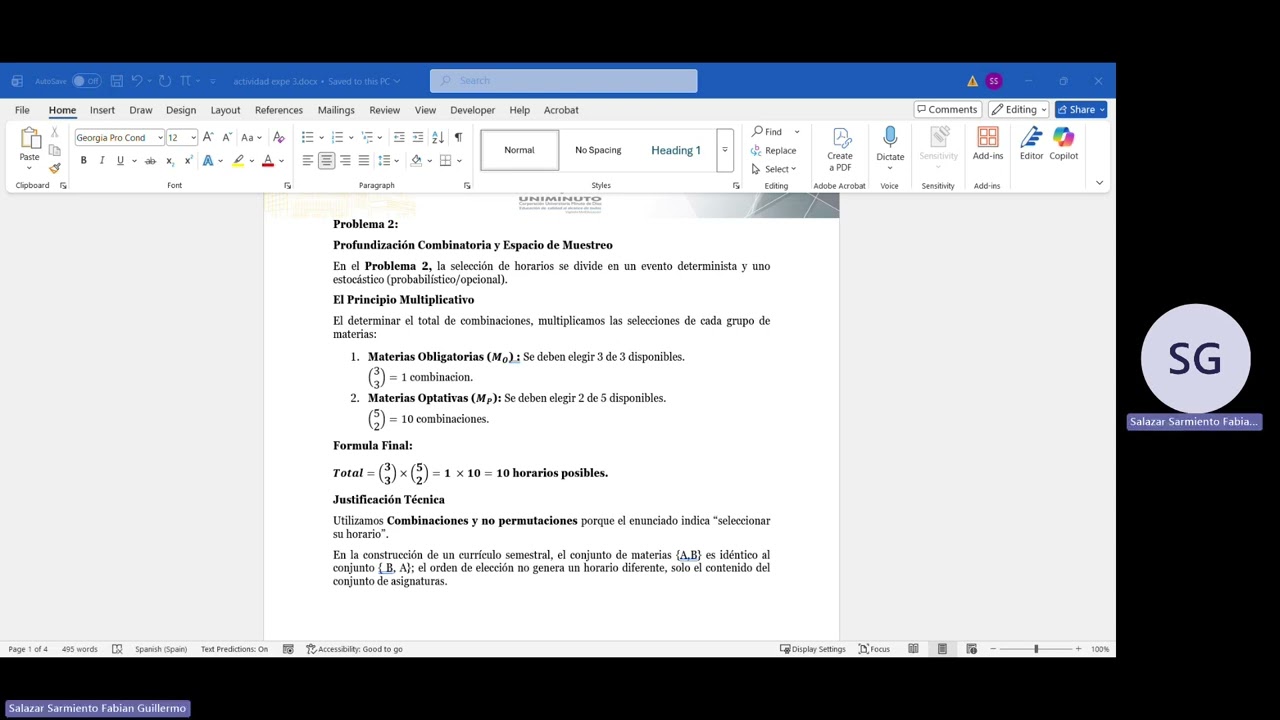Screen dimensions: 1280x720
Task: Toggle show paragraph marks
Action: [458, 137]
